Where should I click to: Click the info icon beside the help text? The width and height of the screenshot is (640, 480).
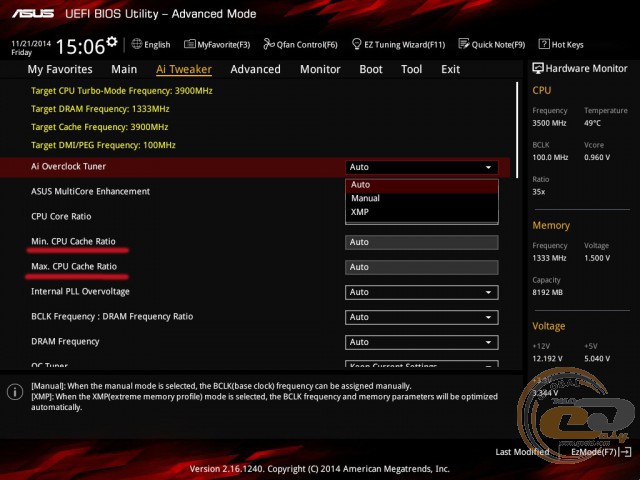(x=15, y=392)
